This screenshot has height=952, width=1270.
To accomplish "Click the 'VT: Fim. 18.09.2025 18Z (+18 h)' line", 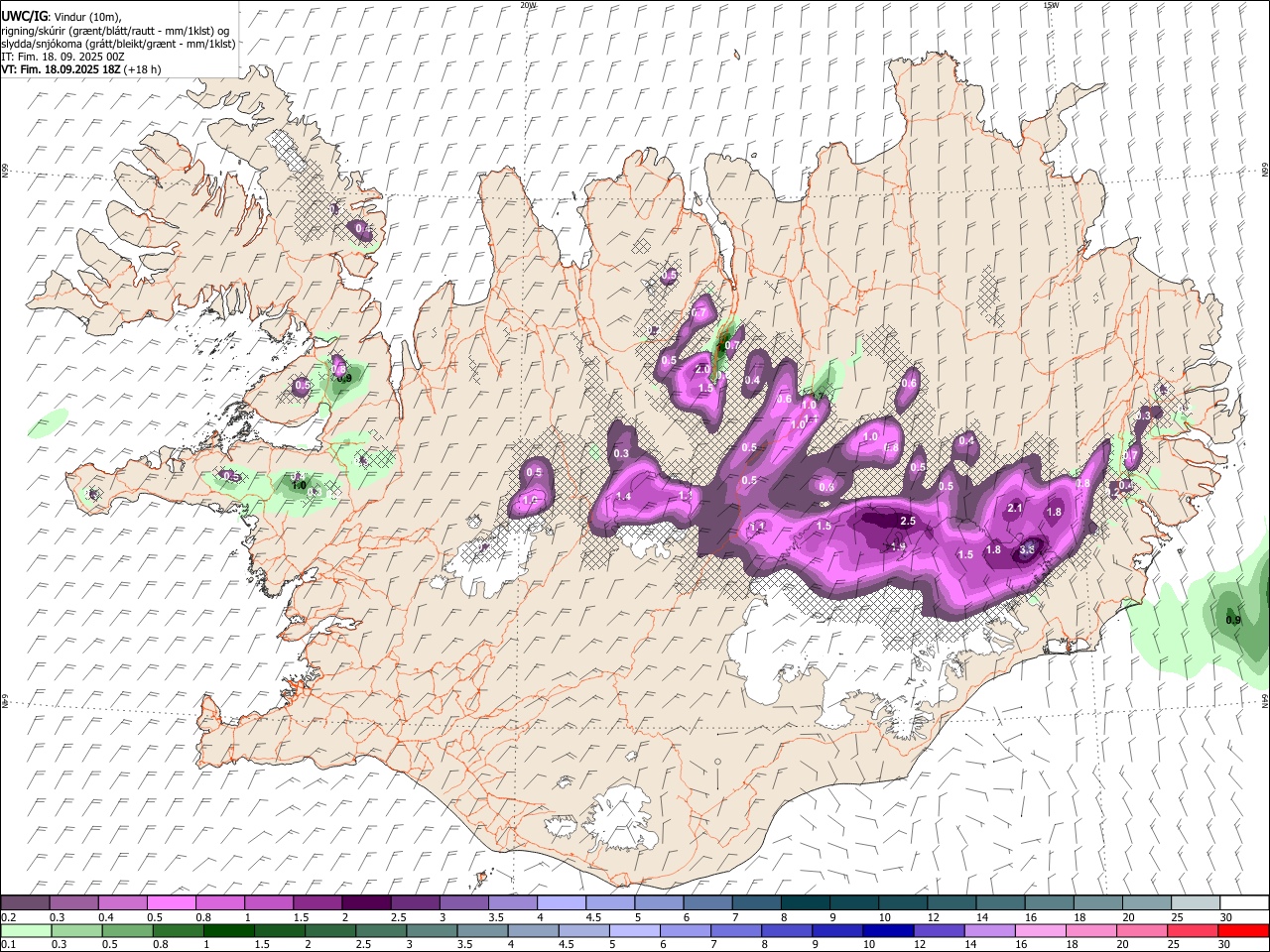I will click(x=81, y=69).
